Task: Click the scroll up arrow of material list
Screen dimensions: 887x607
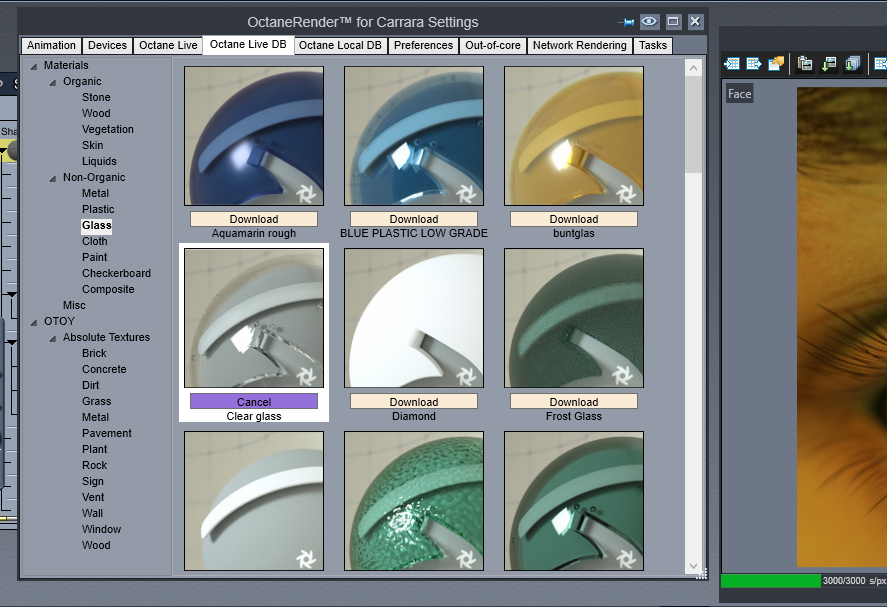Action: coord(694,68)
